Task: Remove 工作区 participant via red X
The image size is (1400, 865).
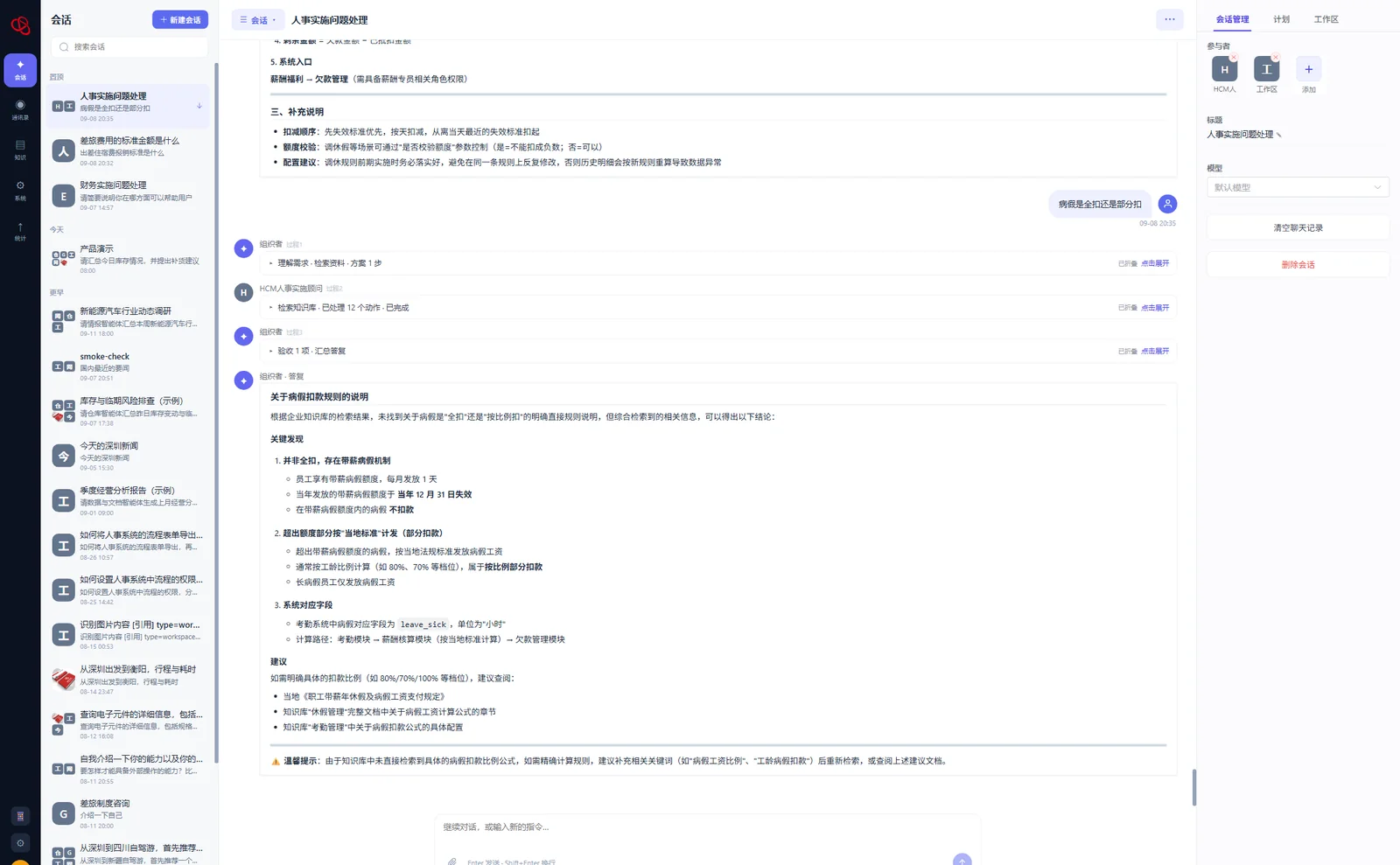Action: tap(1276, 58)
